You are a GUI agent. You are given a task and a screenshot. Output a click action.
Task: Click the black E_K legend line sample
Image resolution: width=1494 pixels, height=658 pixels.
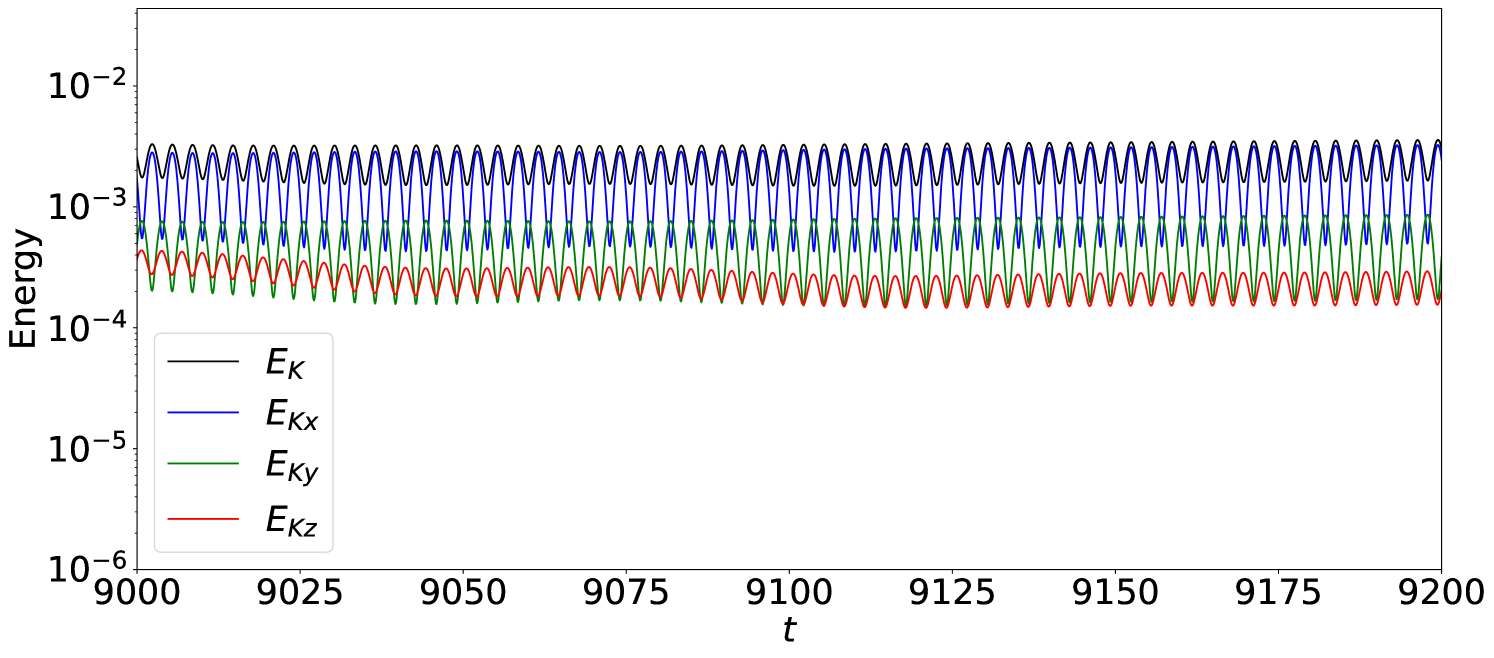pos(204,360)
